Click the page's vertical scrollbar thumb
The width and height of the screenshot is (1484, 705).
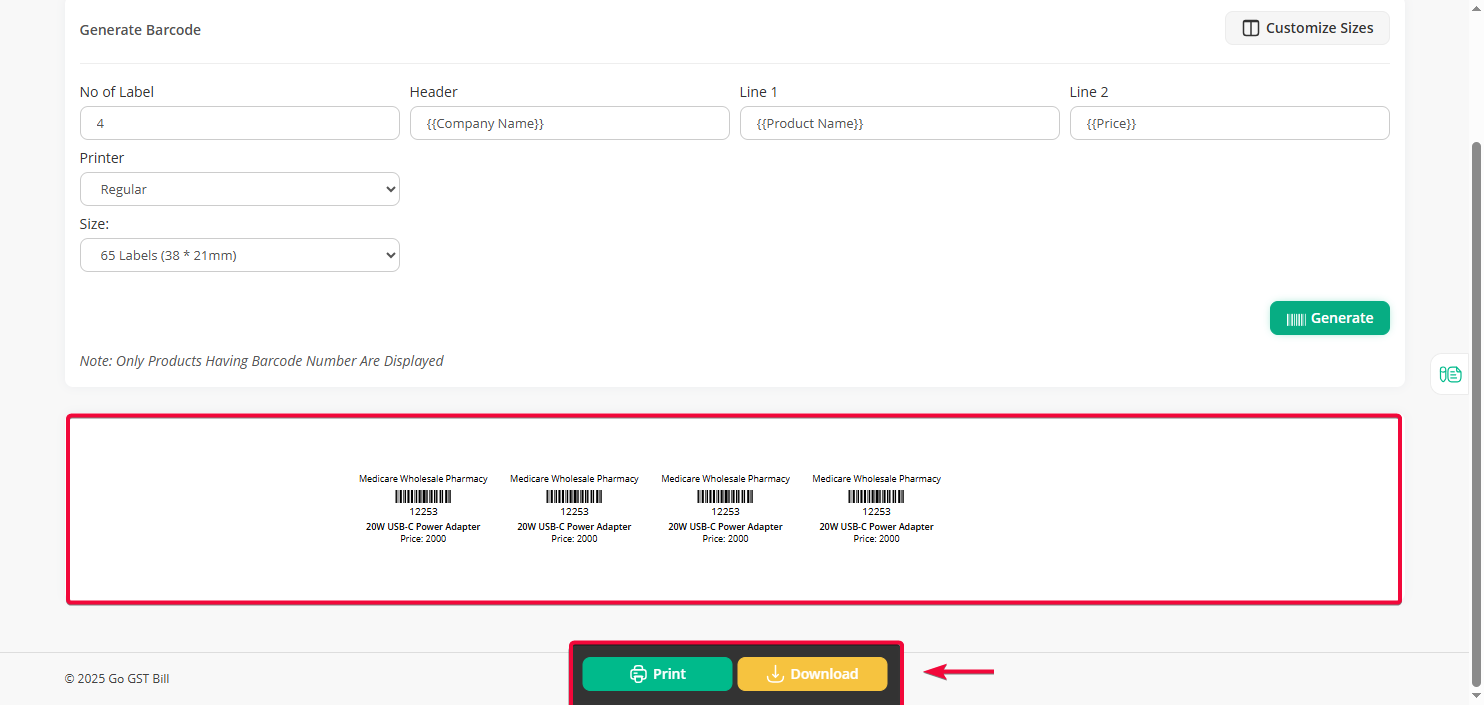tap(1475, 400)
